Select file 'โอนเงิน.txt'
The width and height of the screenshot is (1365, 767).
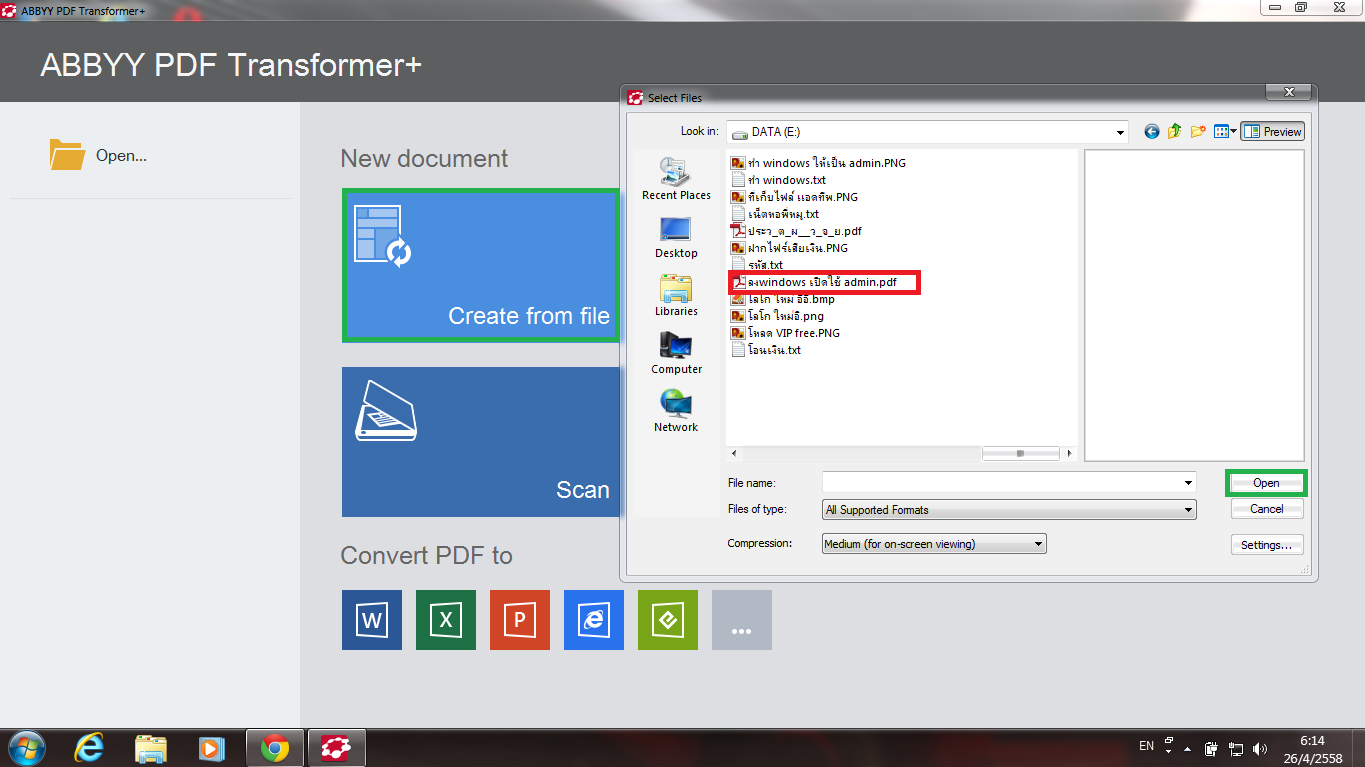click(x=766, y=350)
